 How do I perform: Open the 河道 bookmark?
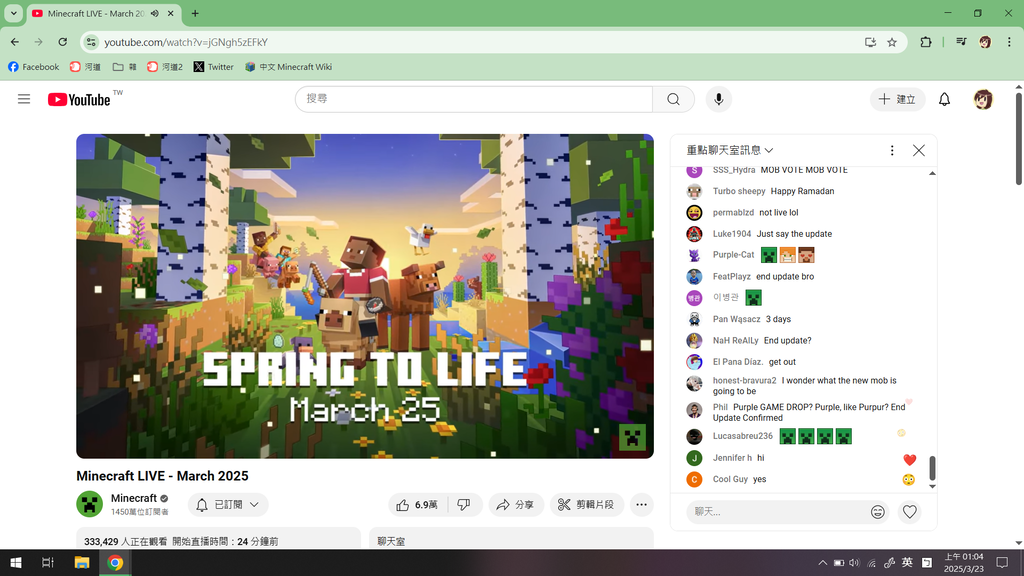click(x=85, y=67)
